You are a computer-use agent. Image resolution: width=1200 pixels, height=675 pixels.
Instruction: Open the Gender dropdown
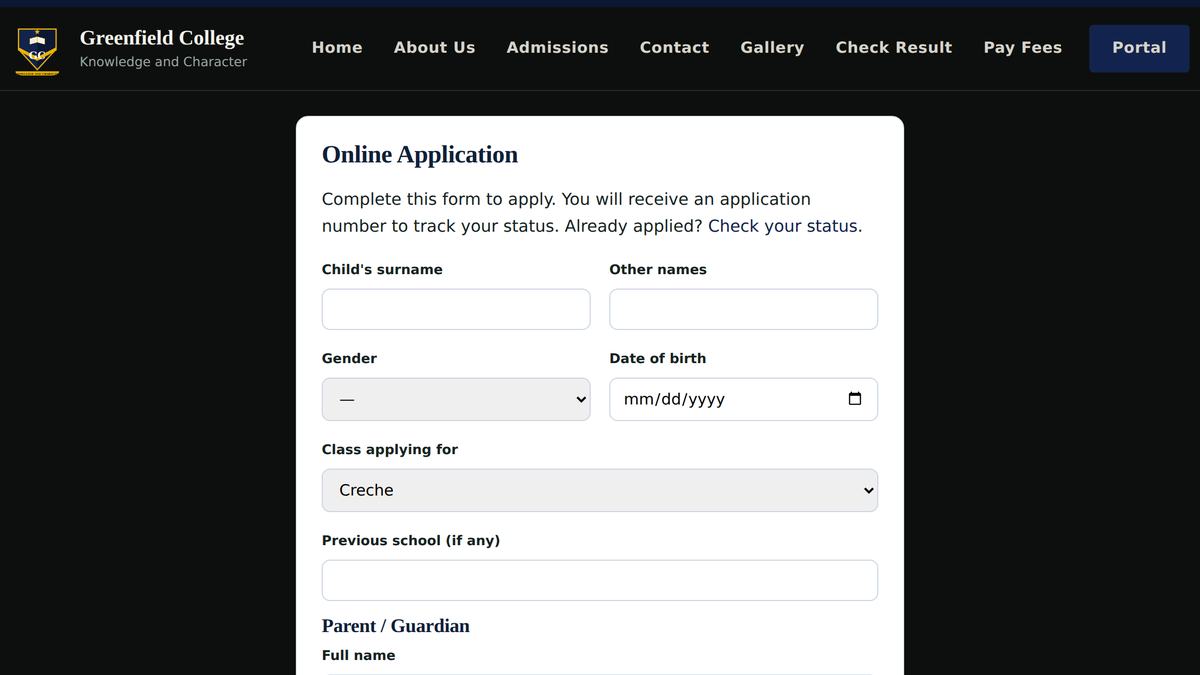456,399
